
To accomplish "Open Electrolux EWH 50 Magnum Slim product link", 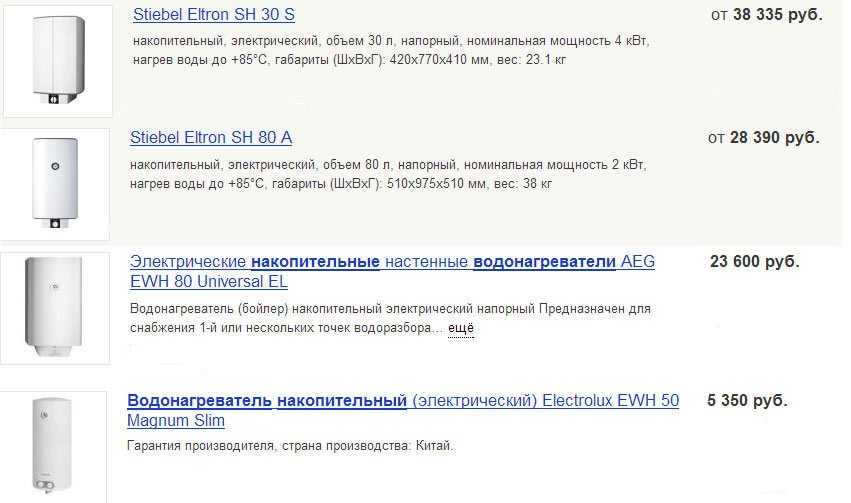I will [x=403, y=410].
